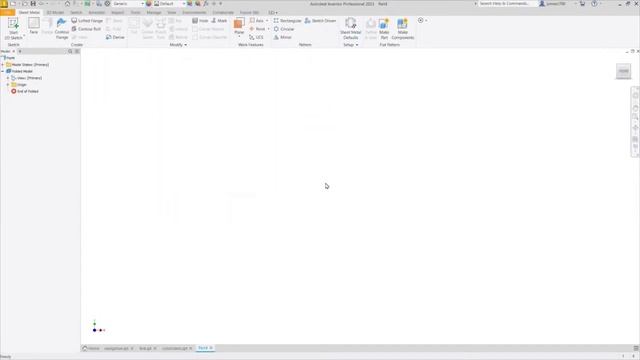
Task: Switch to the Sketch ribbon tab
Action: tap(76, 13)
